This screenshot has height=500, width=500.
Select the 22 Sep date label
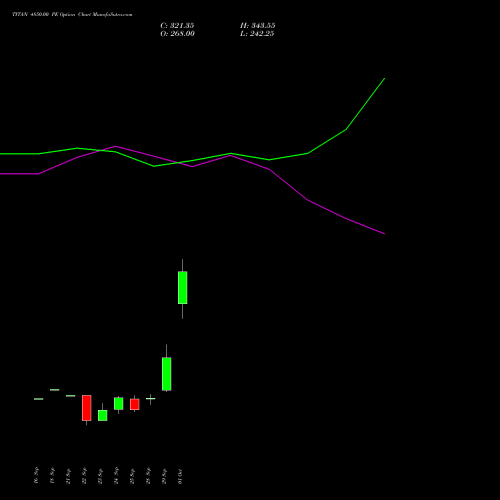pos(84,476)
